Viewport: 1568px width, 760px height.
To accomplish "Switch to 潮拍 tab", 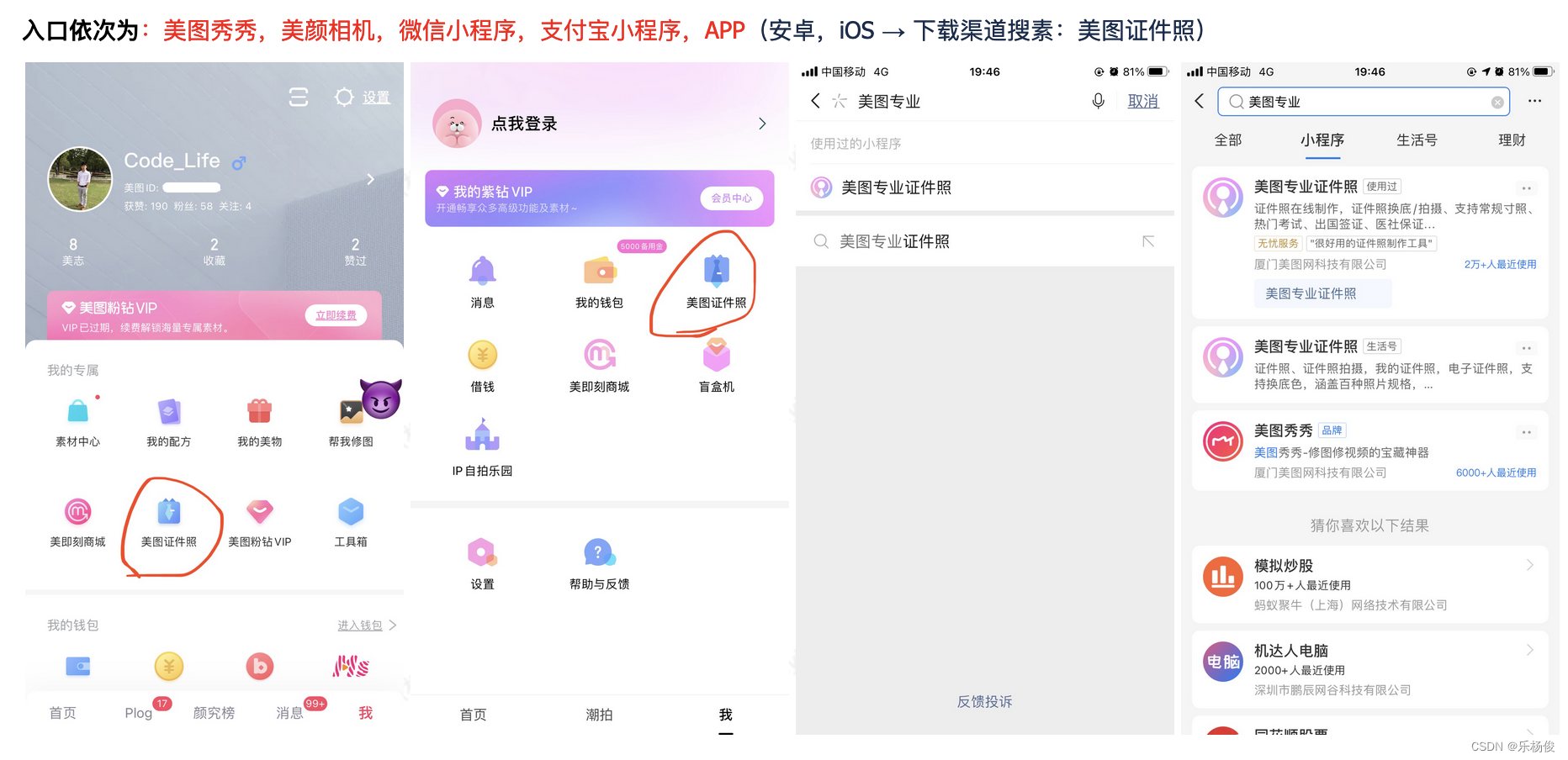I will tap(599, 715).
